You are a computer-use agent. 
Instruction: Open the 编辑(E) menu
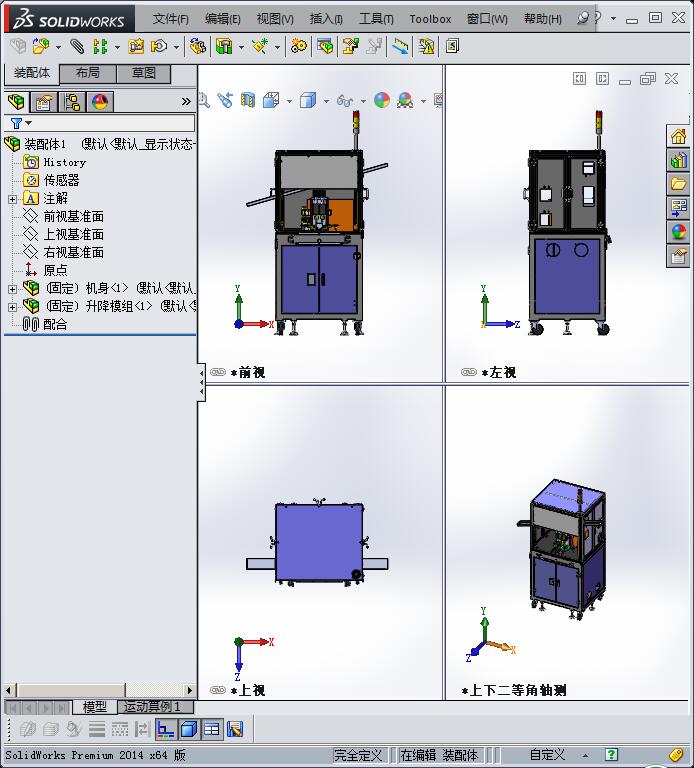point(222,19)
